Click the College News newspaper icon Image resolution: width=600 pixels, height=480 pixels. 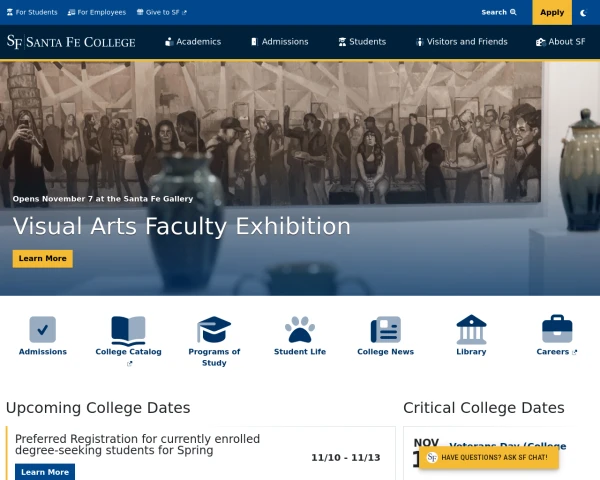385,329
